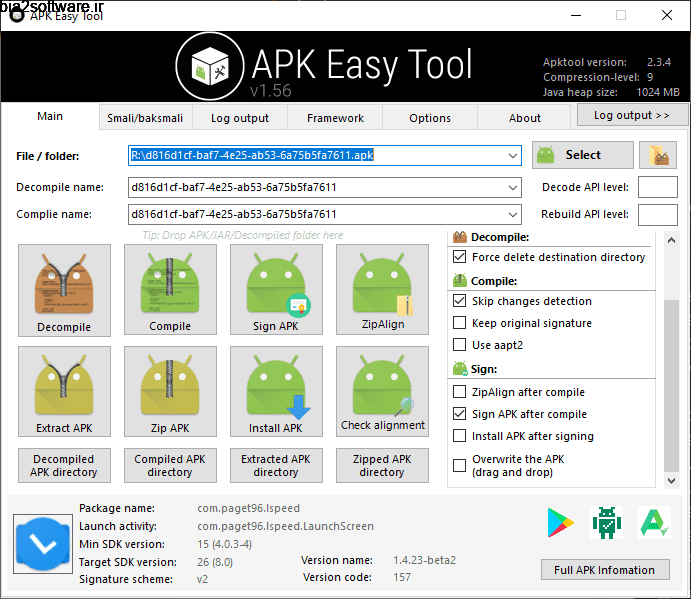
Task: Run ZipAlign on the APK
Action: coord(382,290)
